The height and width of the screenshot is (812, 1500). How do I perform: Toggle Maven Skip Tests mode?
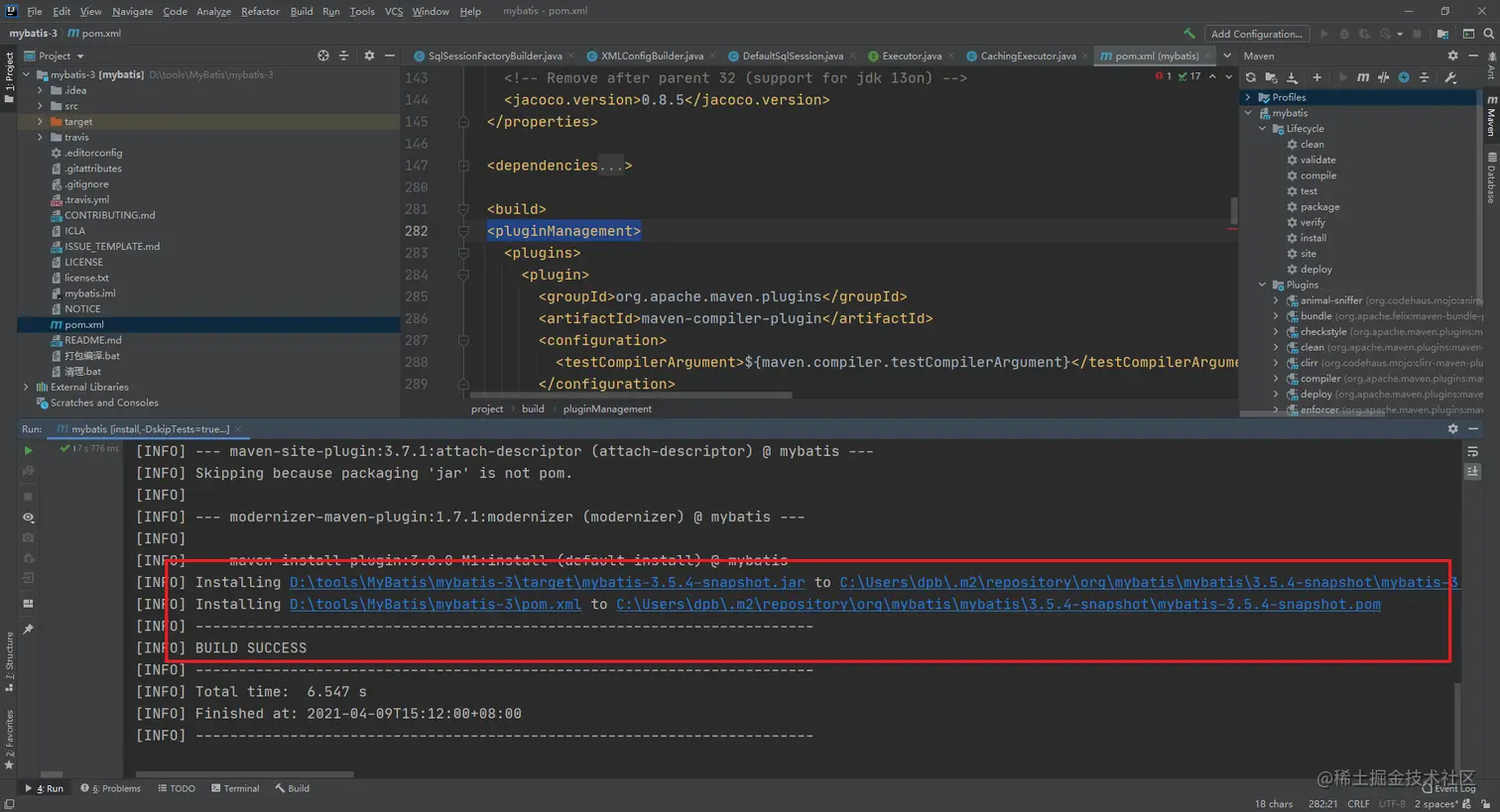coord(1404,77)
